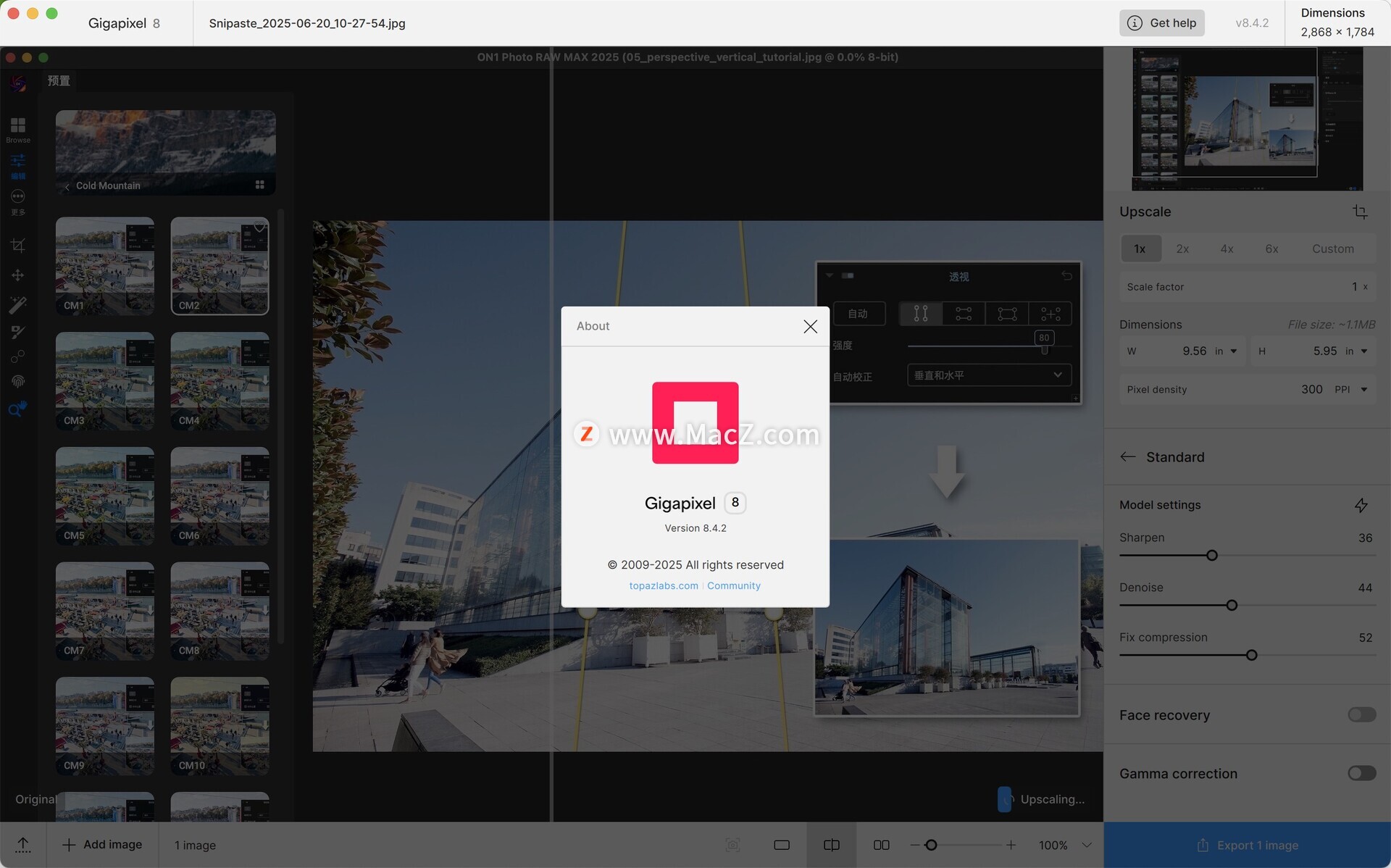This screenshot has height=868, width=1391.
Task: Close the About dialog
Action: click(810, 327)
